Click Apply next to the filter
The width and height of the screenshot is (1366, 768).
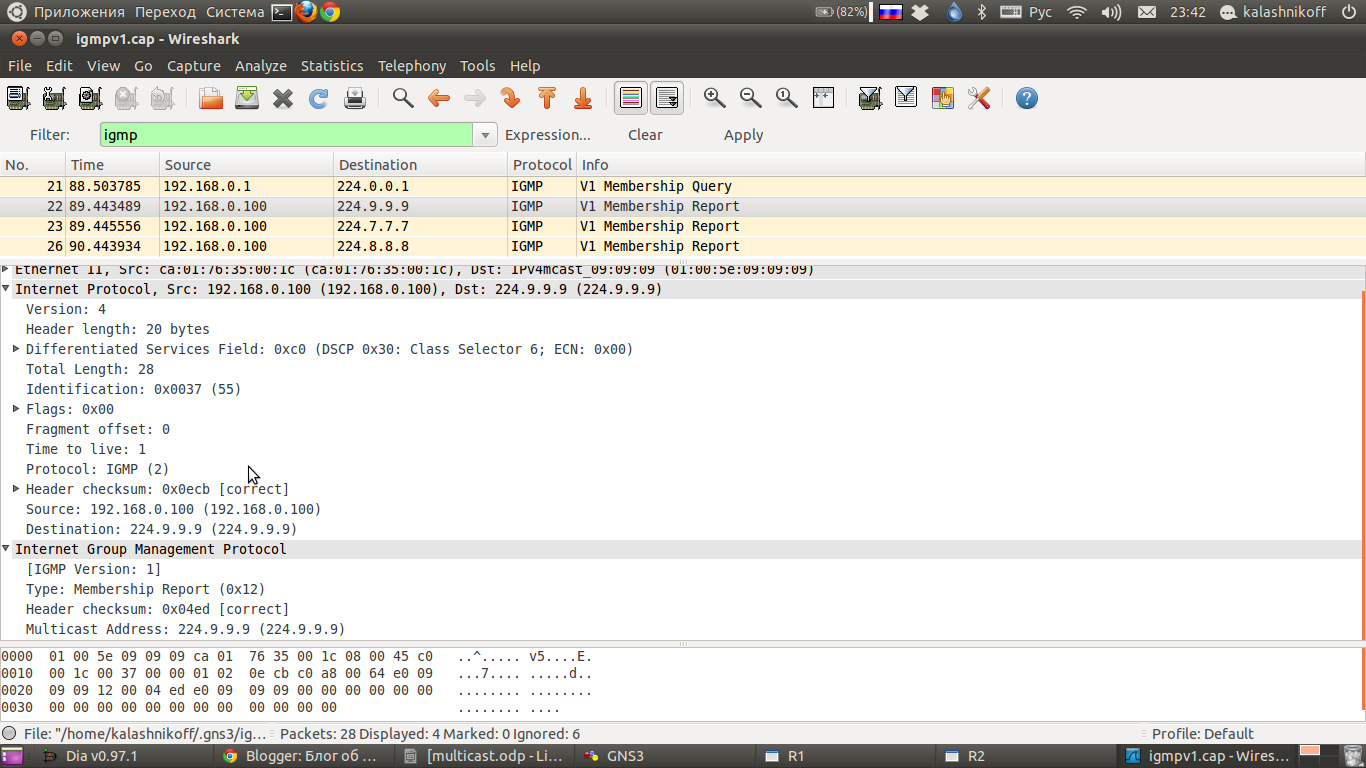click(743, 135)
